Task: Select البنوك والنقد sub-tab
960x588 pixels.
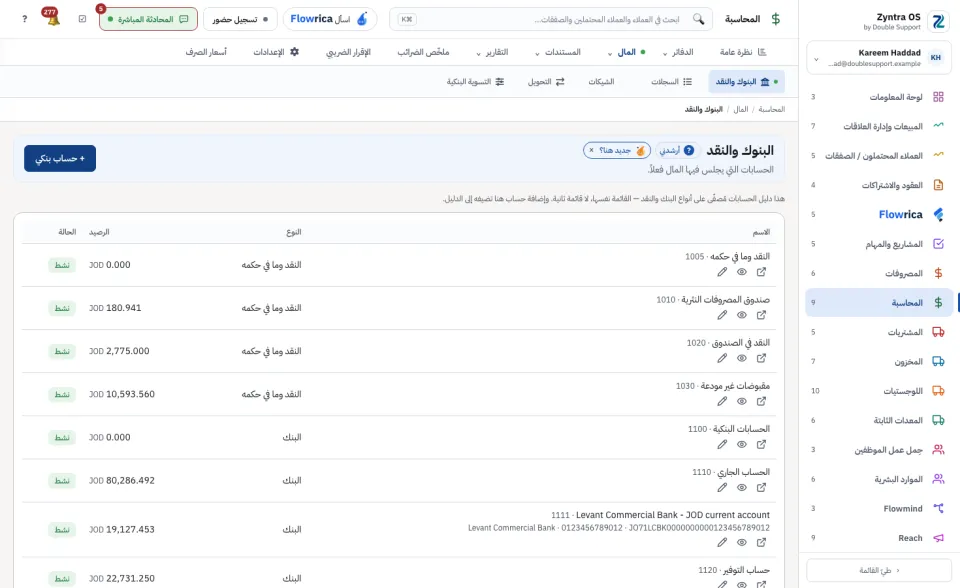Action: pos(746,81)
